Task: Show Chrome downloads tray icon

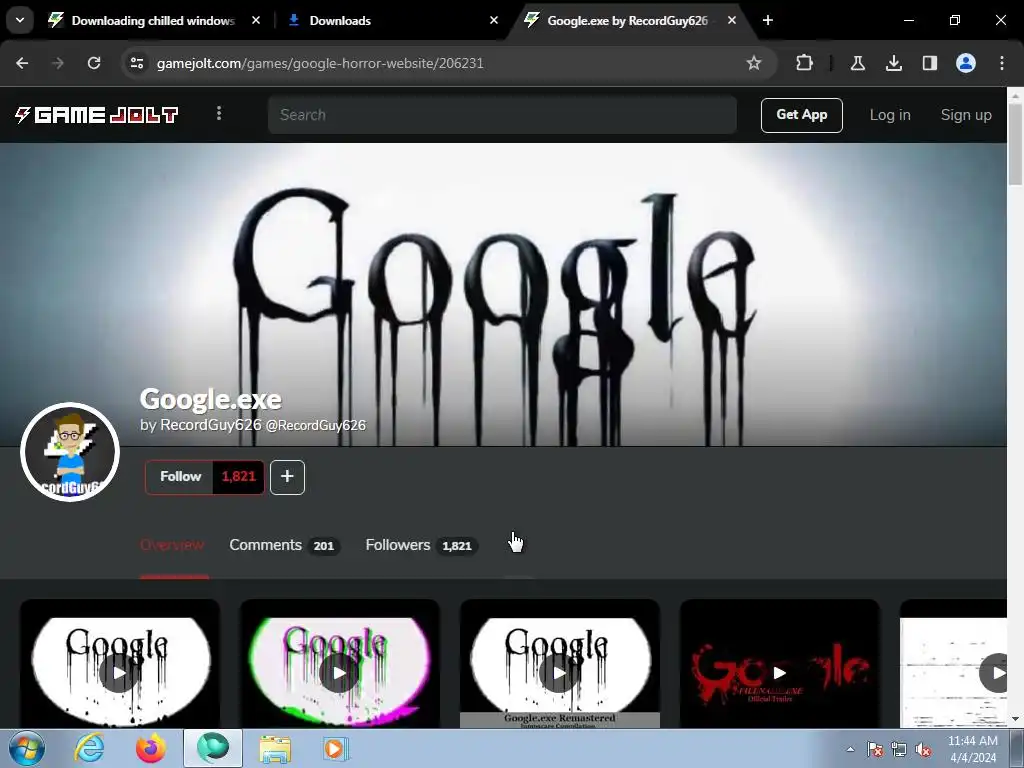Action: pos(893,63)
